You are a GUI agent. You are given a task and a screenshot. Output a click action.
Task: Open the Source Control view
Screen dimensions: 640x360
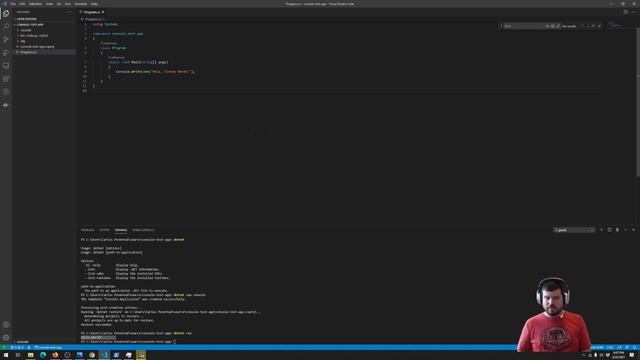click(x=6, y=40)
